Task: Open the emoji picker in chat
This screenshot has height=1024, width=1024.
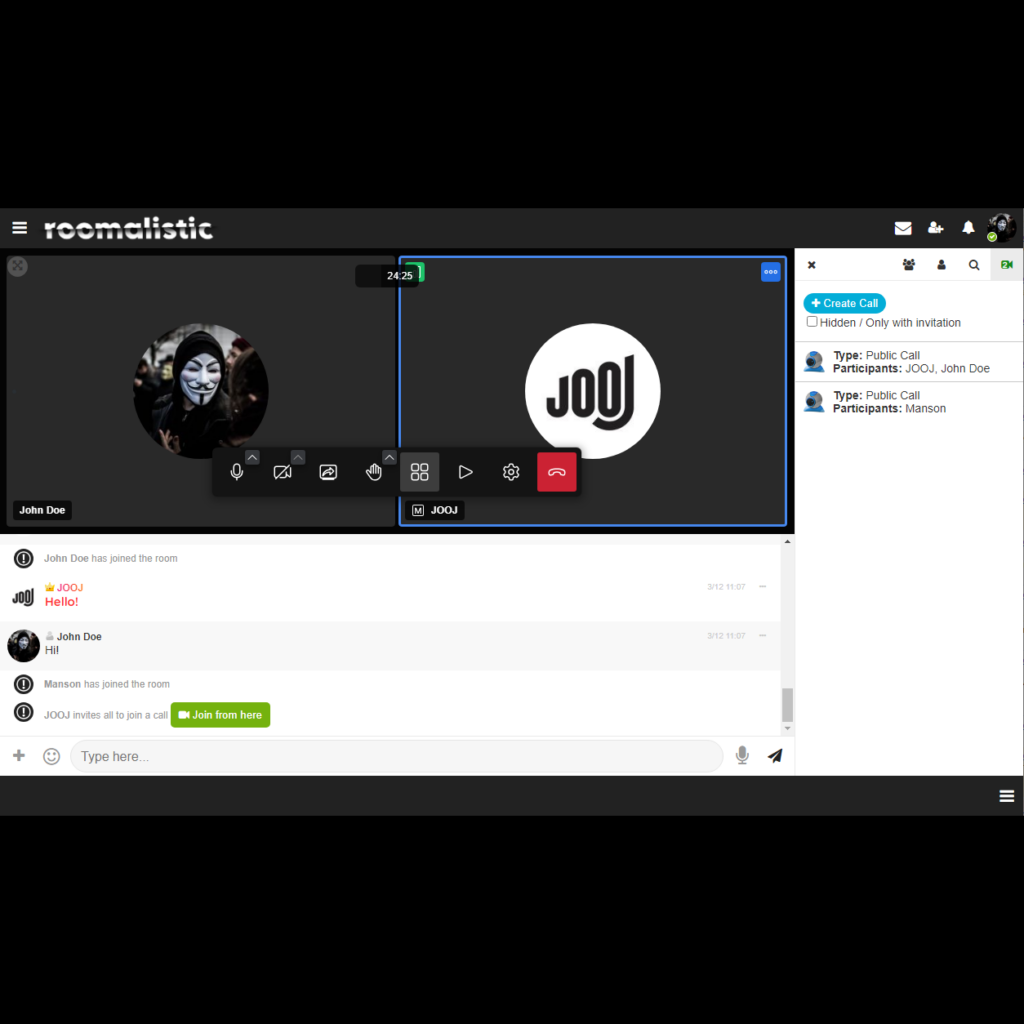Action: point(51,756)
